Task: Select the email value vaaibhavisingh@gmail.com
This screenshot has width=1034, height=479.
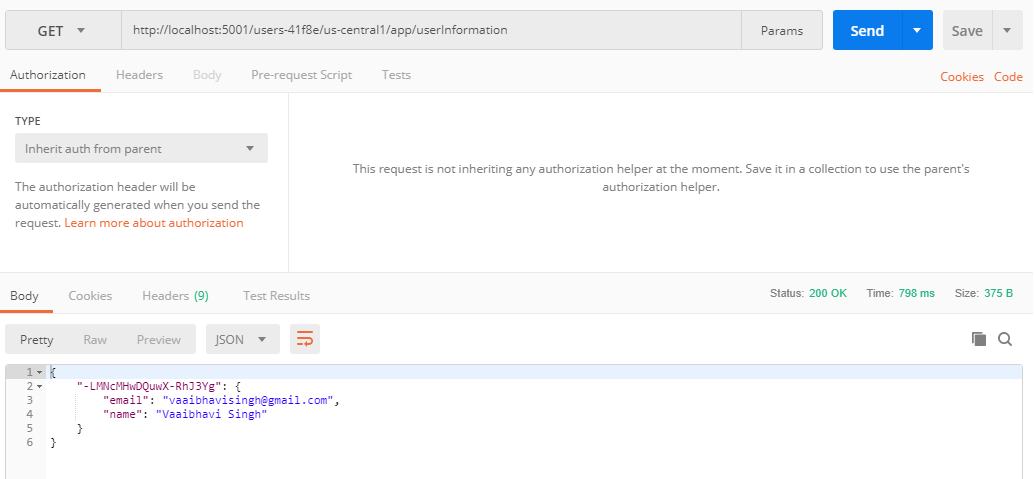Action: pos(250,400)
